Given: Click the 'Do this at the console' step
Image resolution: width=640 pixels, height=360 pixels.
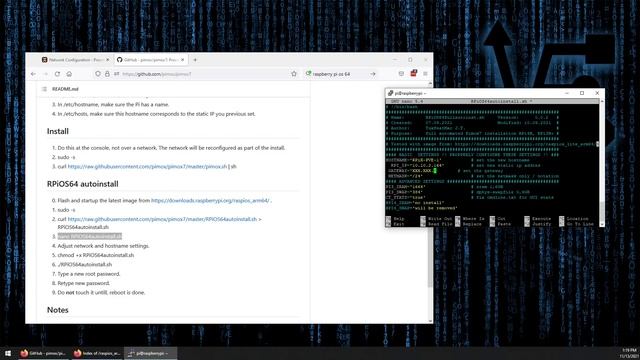Looking at the screenshot, I should coord(171,148).
